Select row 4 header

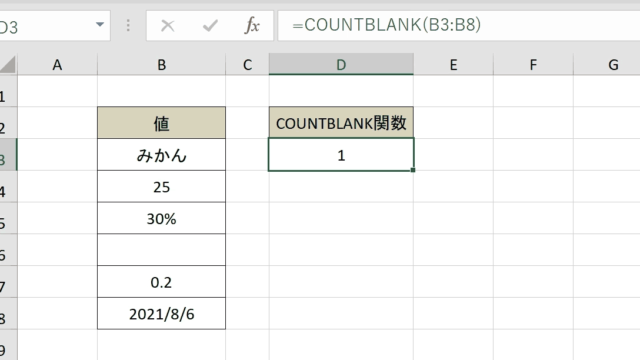pos(8,187)
